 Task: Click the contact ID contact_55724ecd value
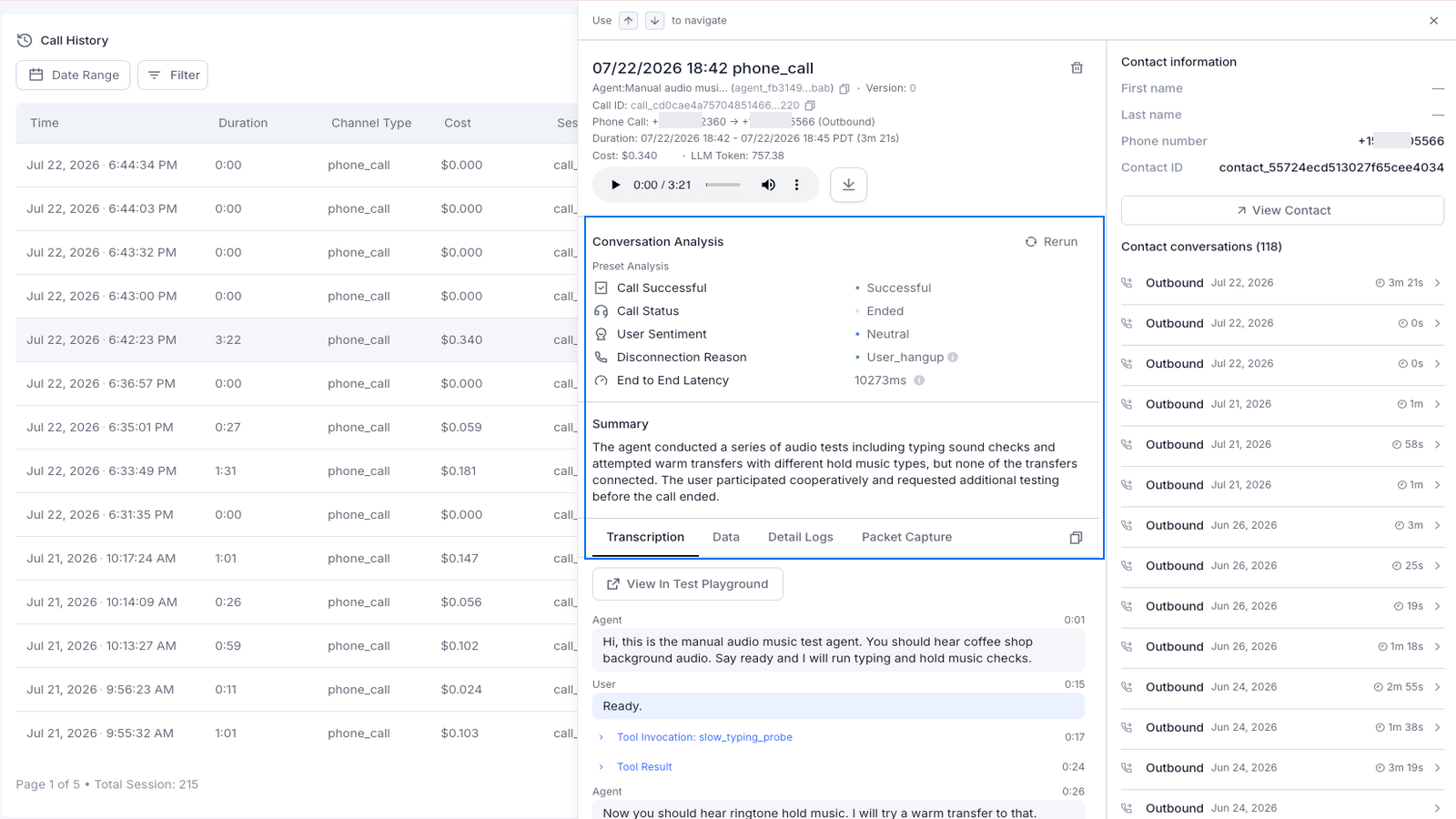(x=1331, y=167)
